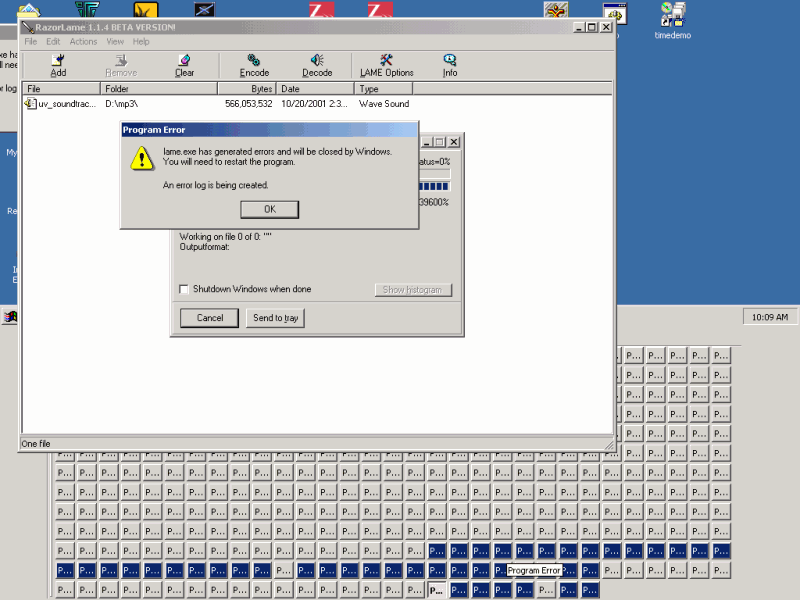The height and width of the screenshot is (600, 800).
Task: Open the File menu
Action: 31,42
